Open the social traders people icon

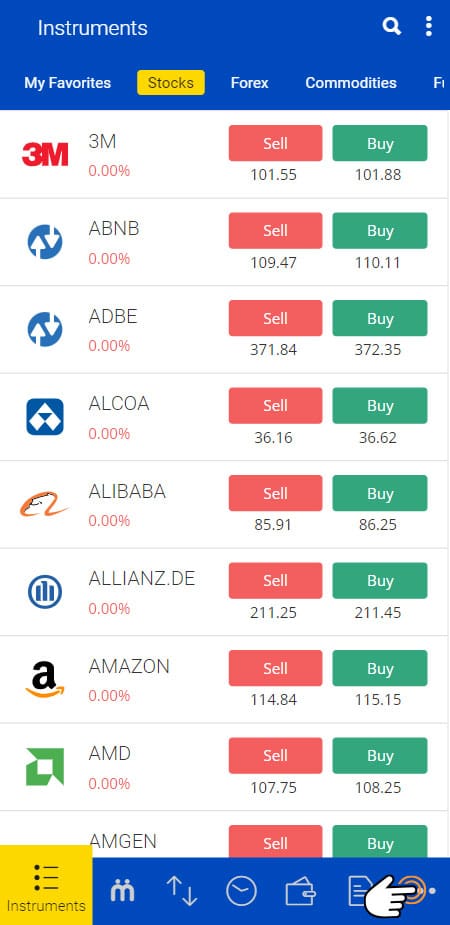tap(122, 890)
